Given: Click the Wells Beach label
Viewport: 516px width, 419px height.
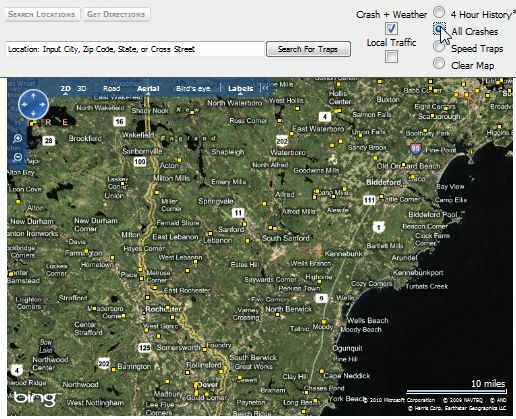Looking at the screenshot, I should [x=368, y=320].
